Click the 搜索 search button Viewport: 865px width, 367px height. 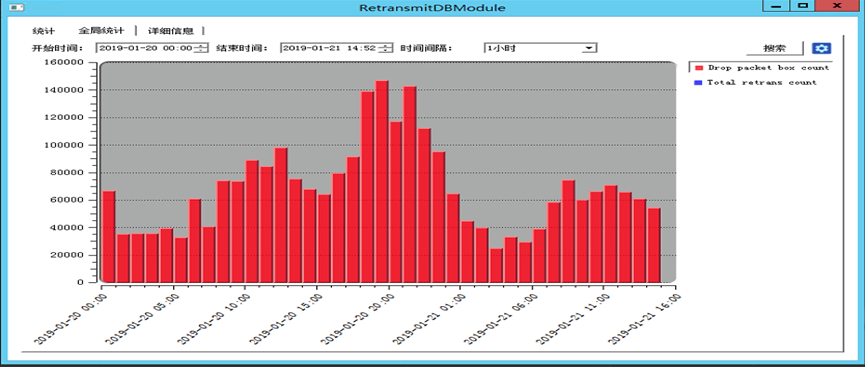coord(775,48)
